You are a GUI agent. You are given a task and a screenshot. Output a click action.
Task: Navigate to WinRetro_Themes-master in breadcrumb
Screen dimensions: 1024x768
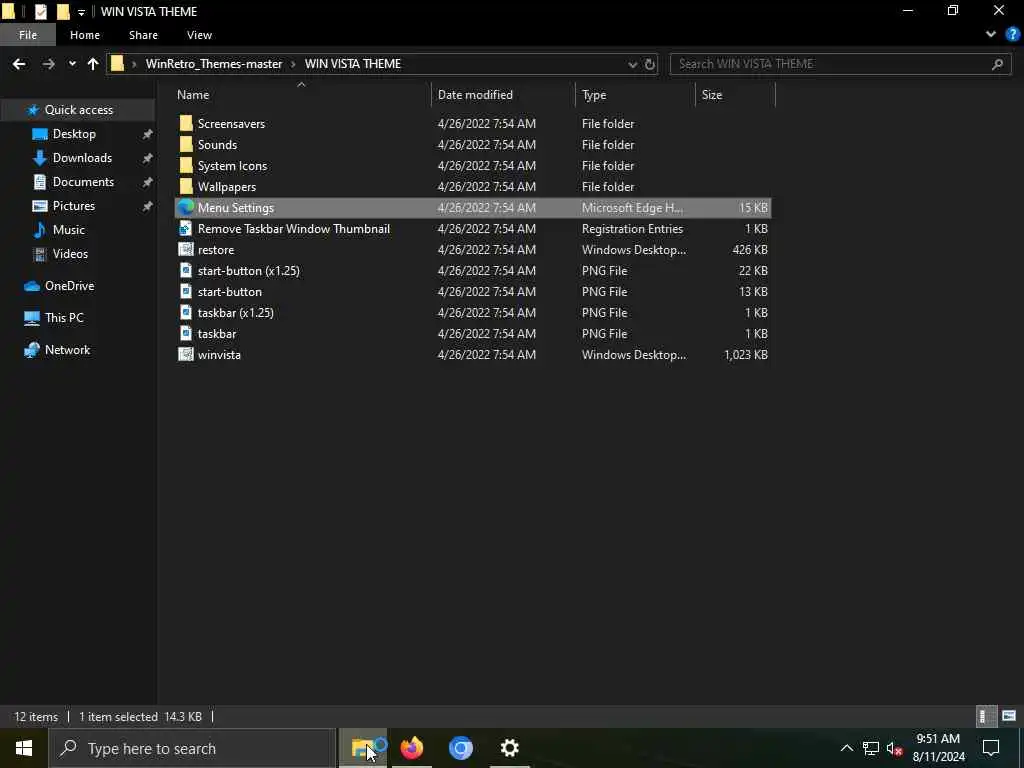click(x=214, y=64)
